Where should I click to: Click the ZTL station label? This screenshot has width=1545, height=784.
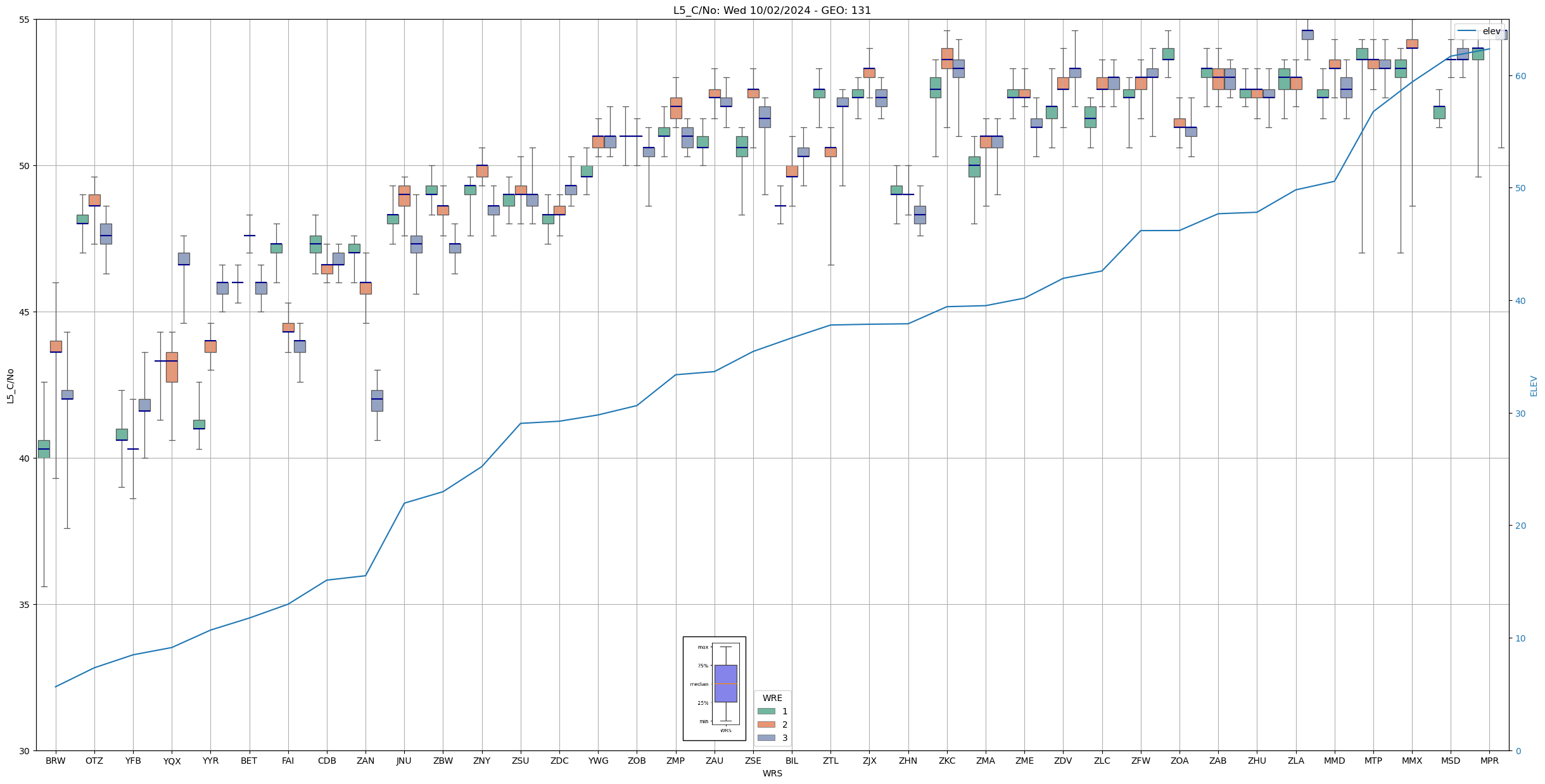(830, 761)
